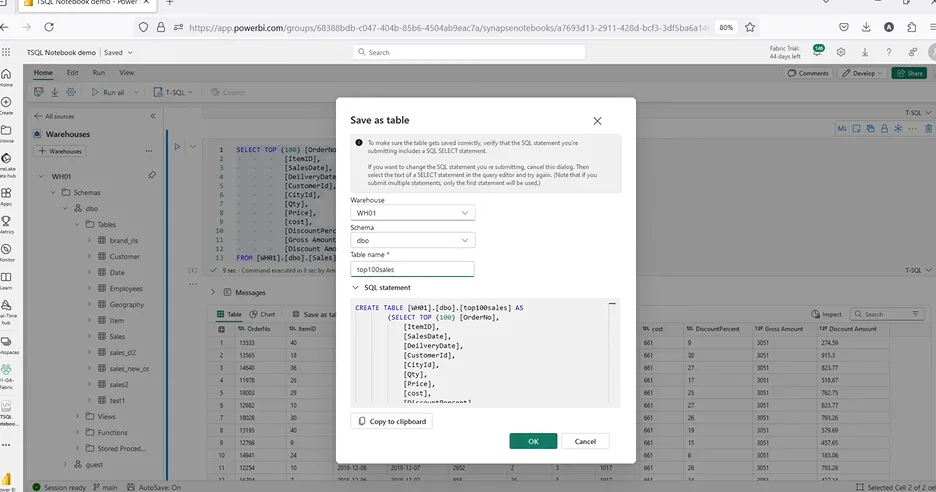The width and height of the screenshot is (936, 492).
Task: Click the add Warehouses button
Action: tap(60, 151)
